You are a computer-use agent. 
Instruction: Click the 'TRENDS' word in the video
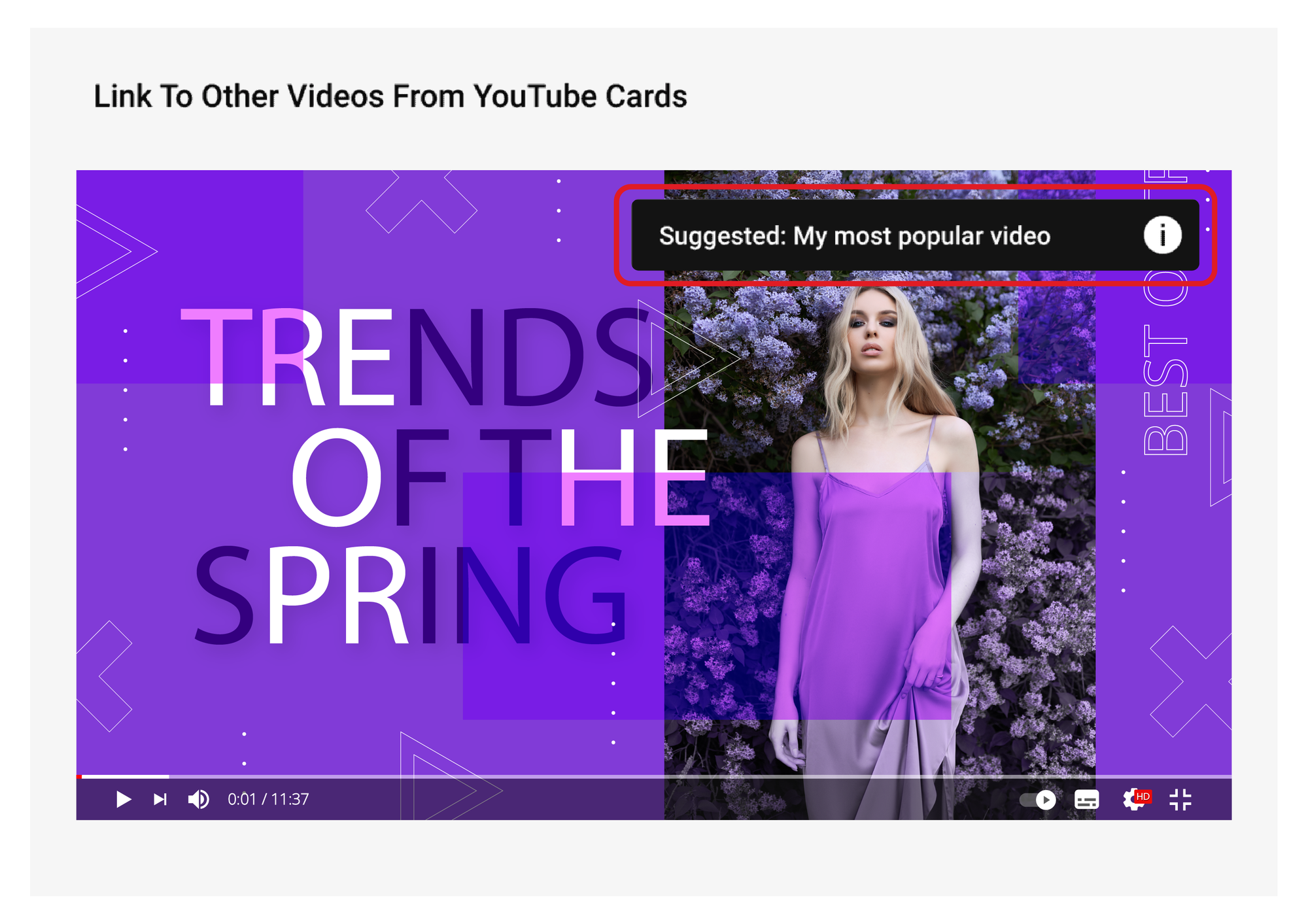tap(416, 357)
